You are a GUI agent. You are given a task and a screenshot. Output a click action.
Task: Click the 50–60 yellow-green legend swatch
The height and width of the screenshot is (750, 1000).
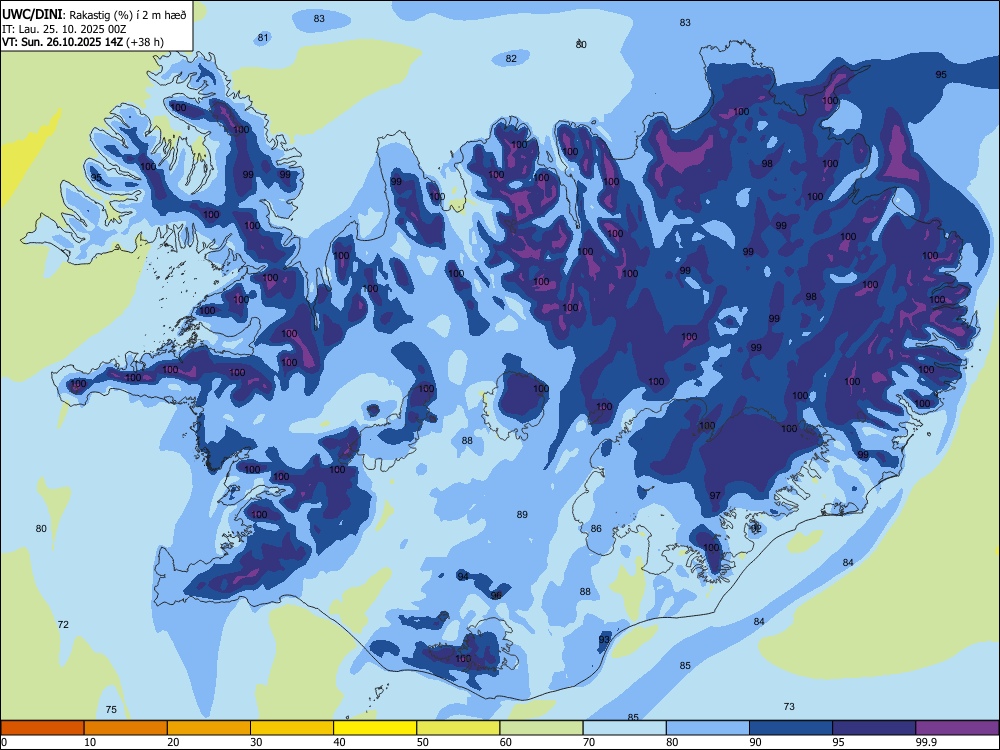click(458, 728)
